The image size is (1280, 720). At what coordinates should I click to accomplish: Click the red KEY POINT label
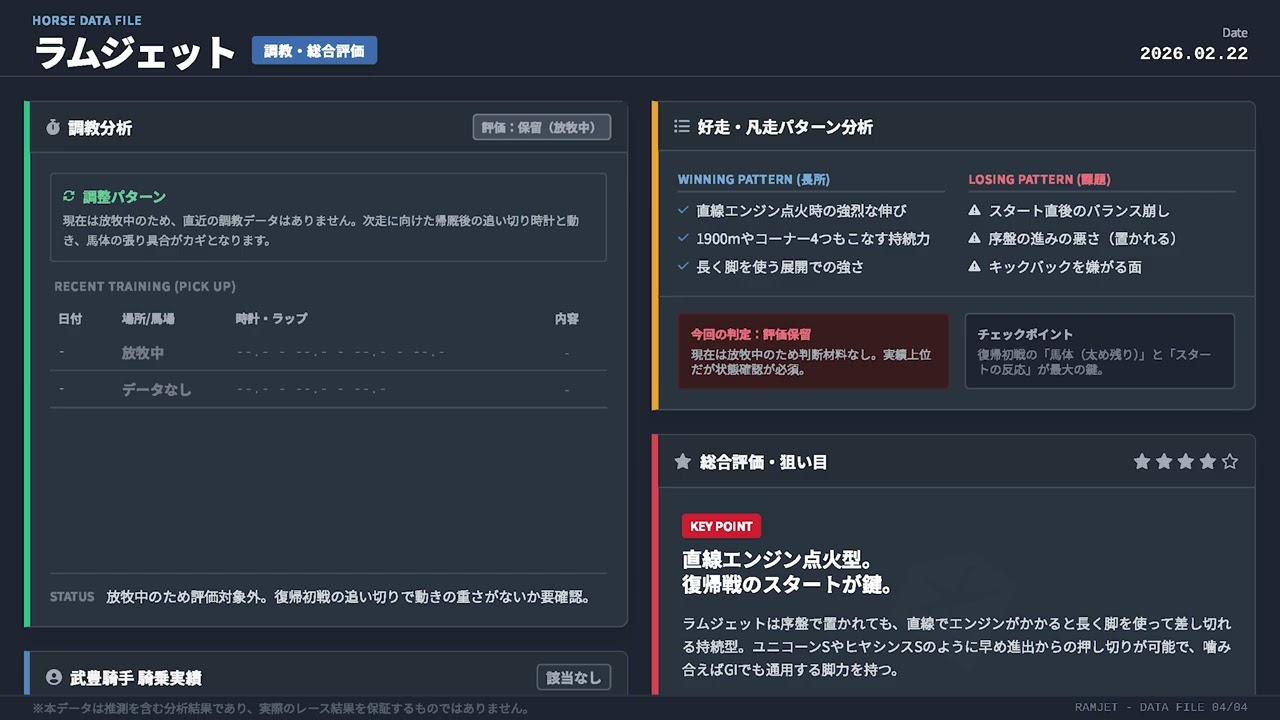(722, 526)
